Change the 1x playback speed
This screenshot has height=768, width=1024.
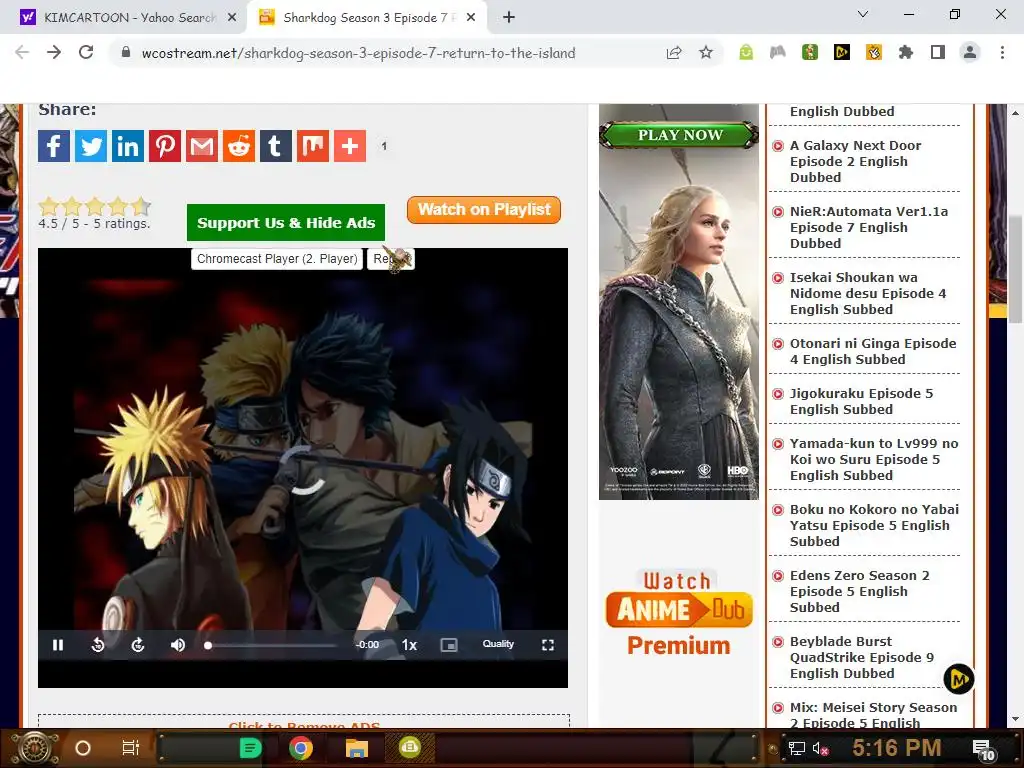point(409,645)
